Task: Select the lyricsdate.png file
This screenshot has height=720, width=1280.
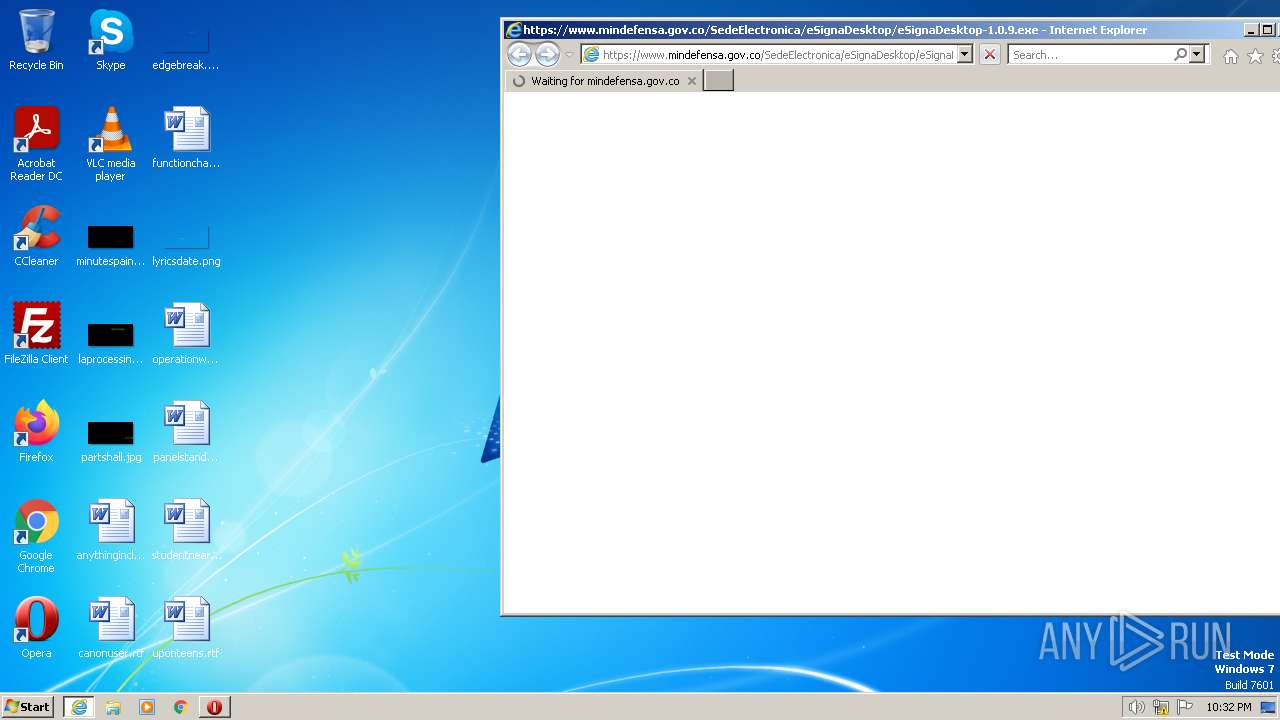Action: [185, 245]
